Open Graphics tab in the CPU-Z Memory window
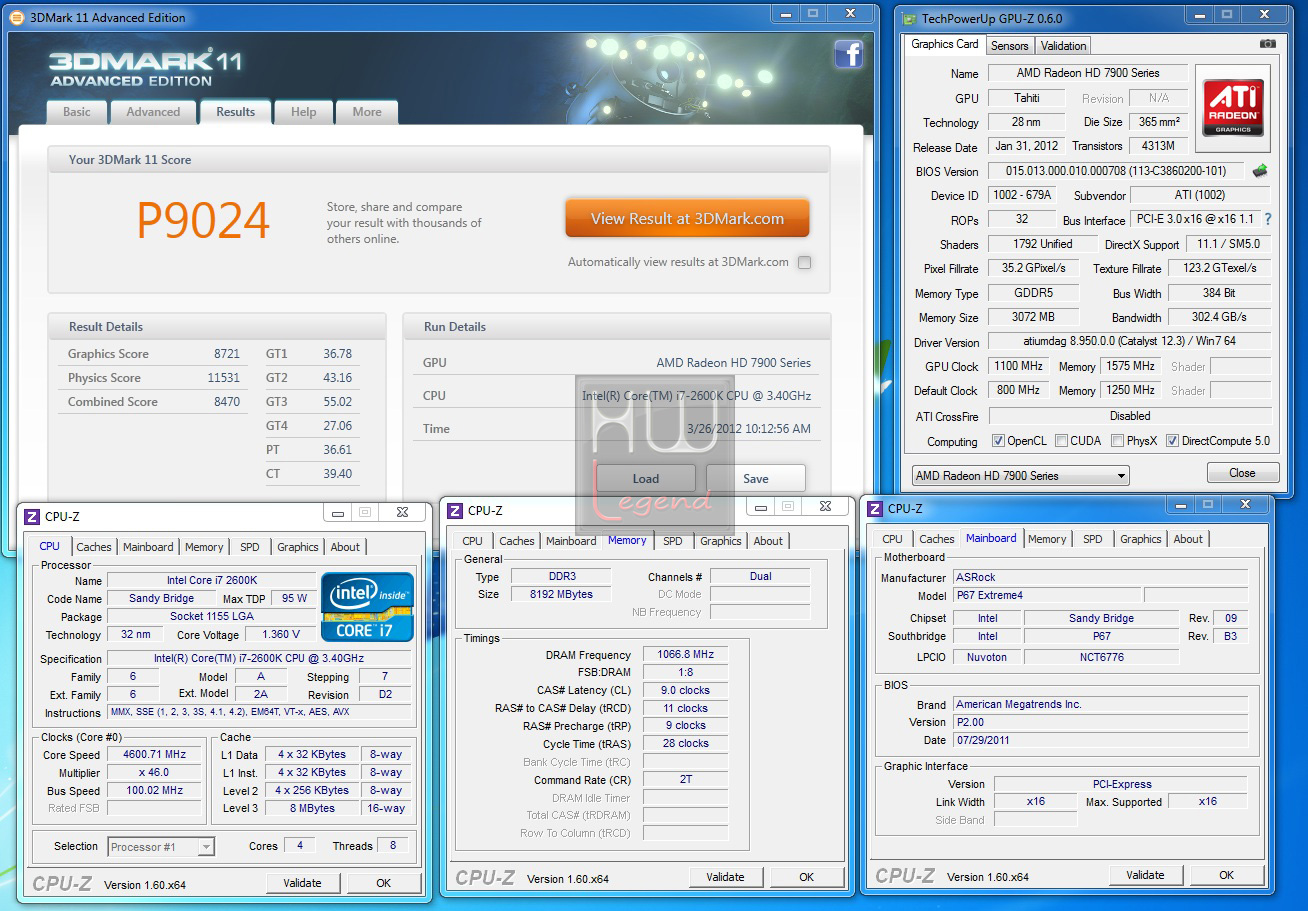 click(721, 541)
